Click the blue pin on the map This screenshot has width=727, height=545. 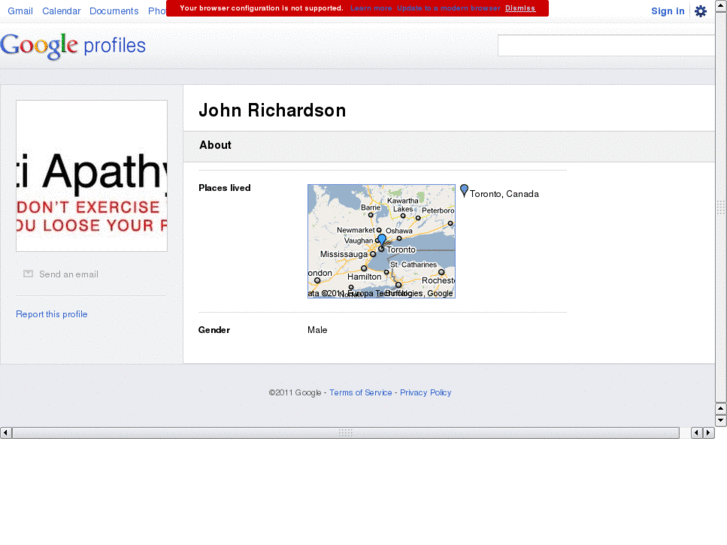[x=382, y=240]
